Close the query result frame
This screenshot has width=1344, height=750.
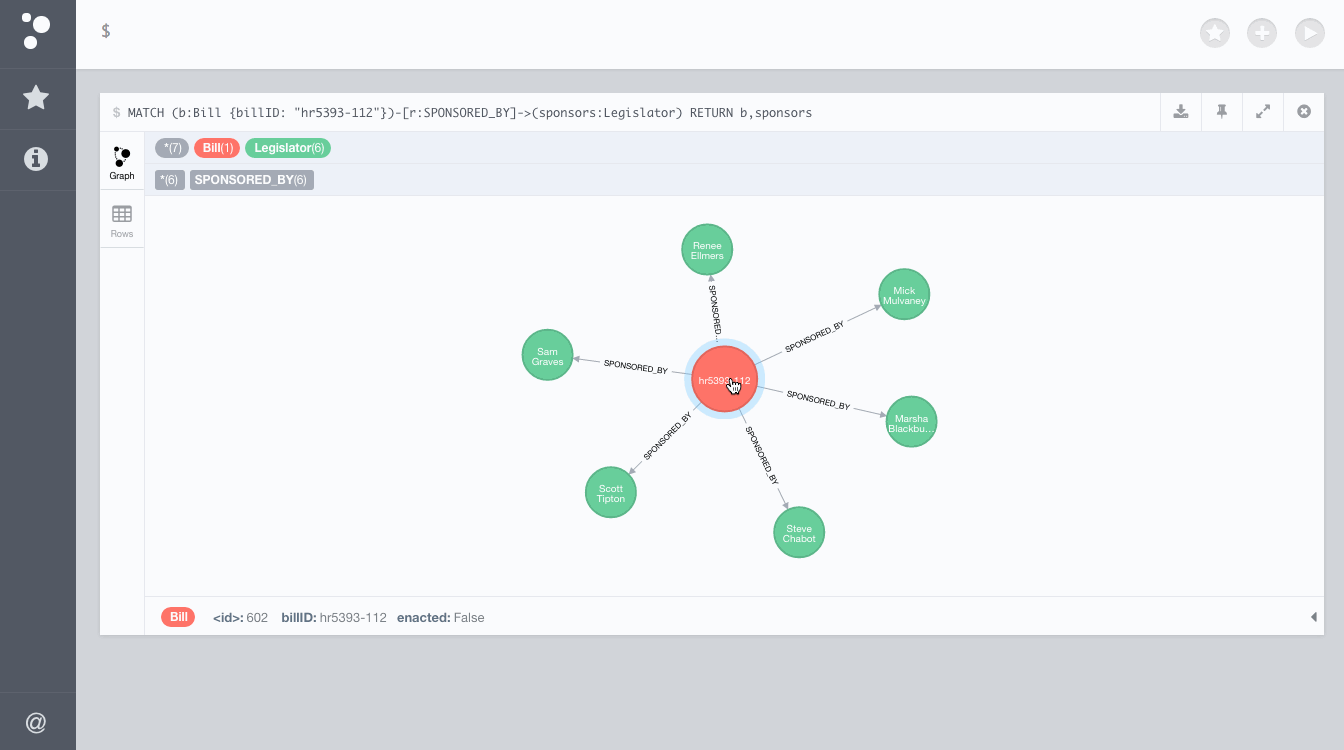tap(1304, 112)
